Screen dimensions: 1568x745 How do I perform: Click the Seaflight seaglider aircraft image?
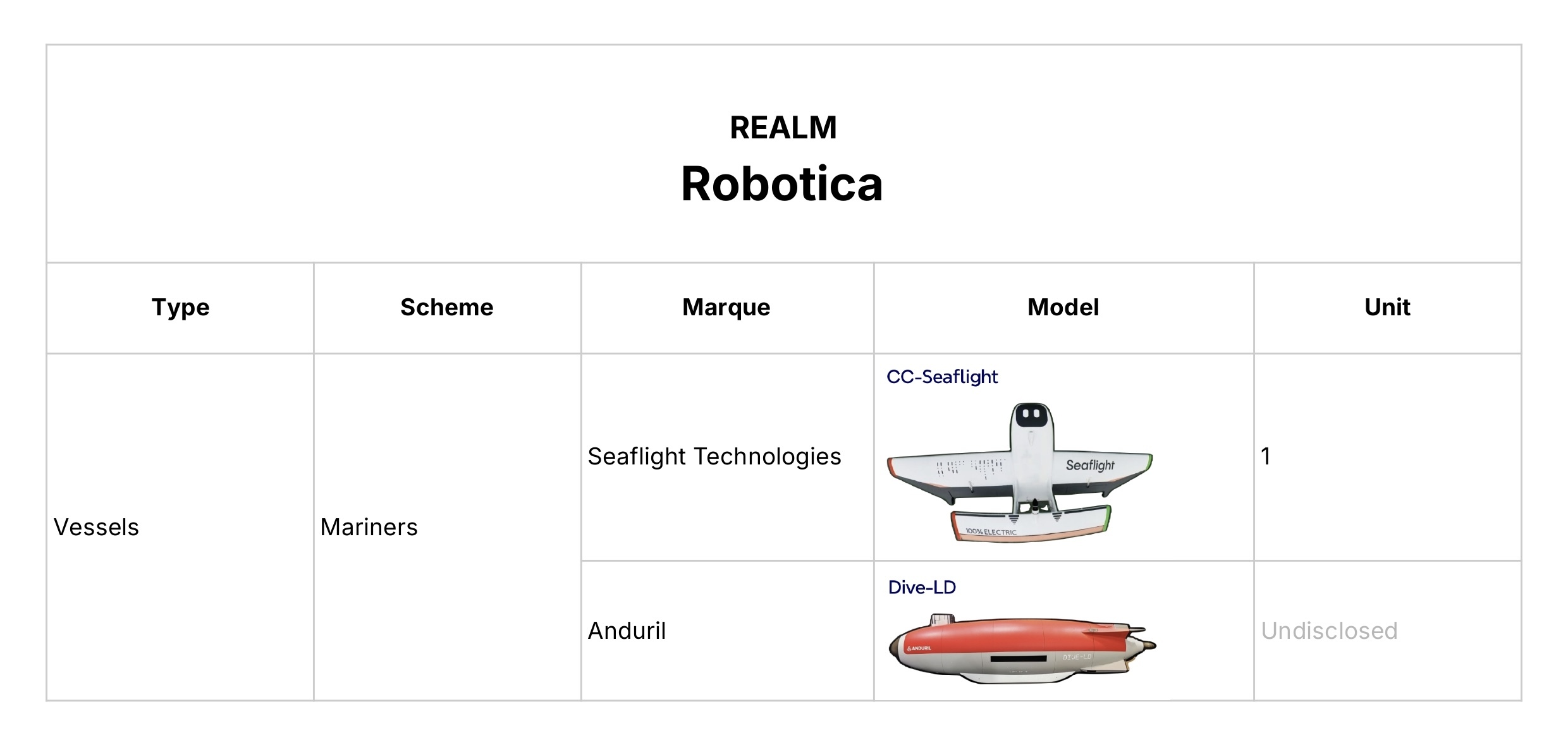(1019, 471)
